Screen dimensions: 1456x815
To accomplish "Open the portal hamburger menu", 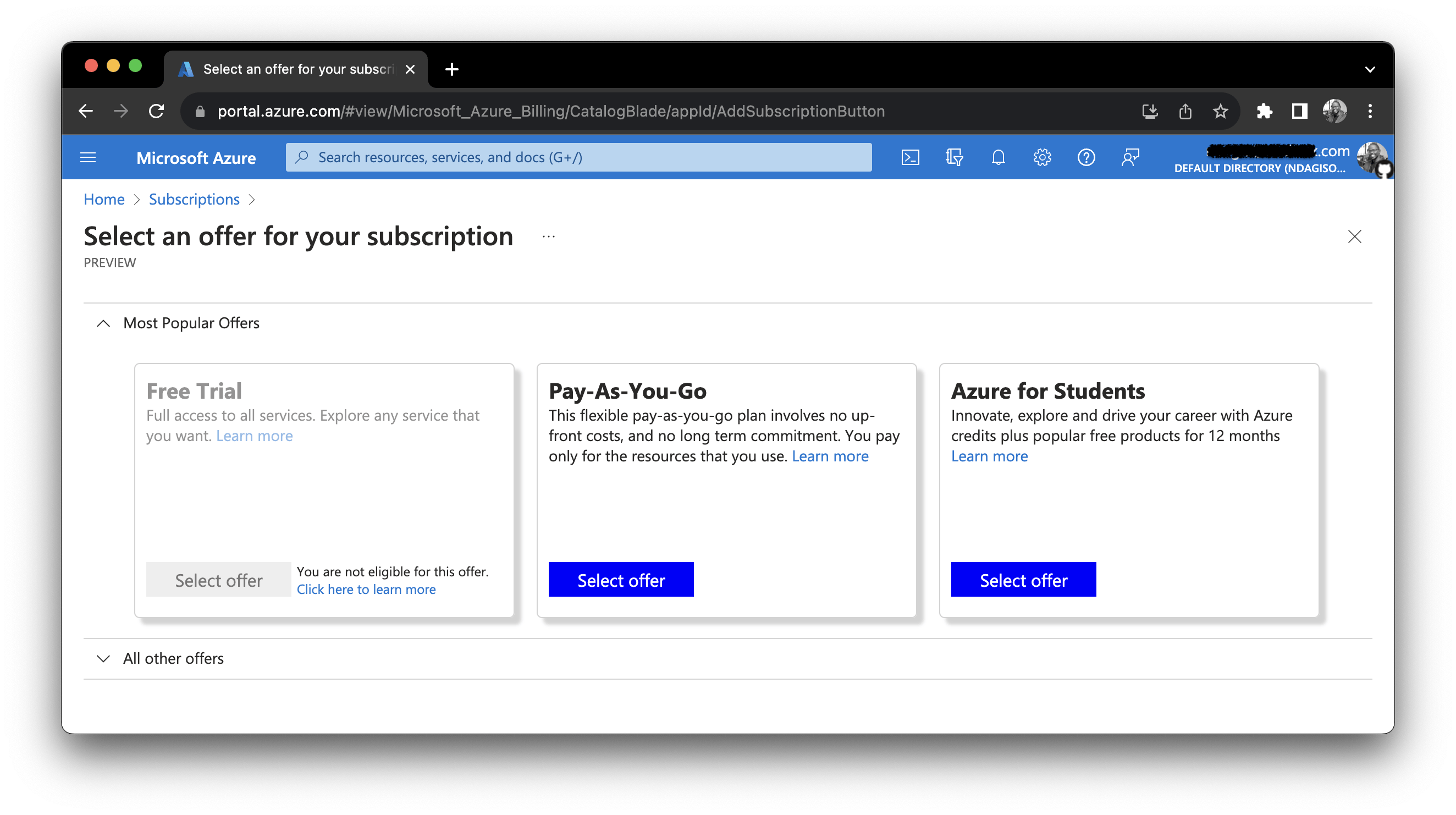I will [88, 157].
